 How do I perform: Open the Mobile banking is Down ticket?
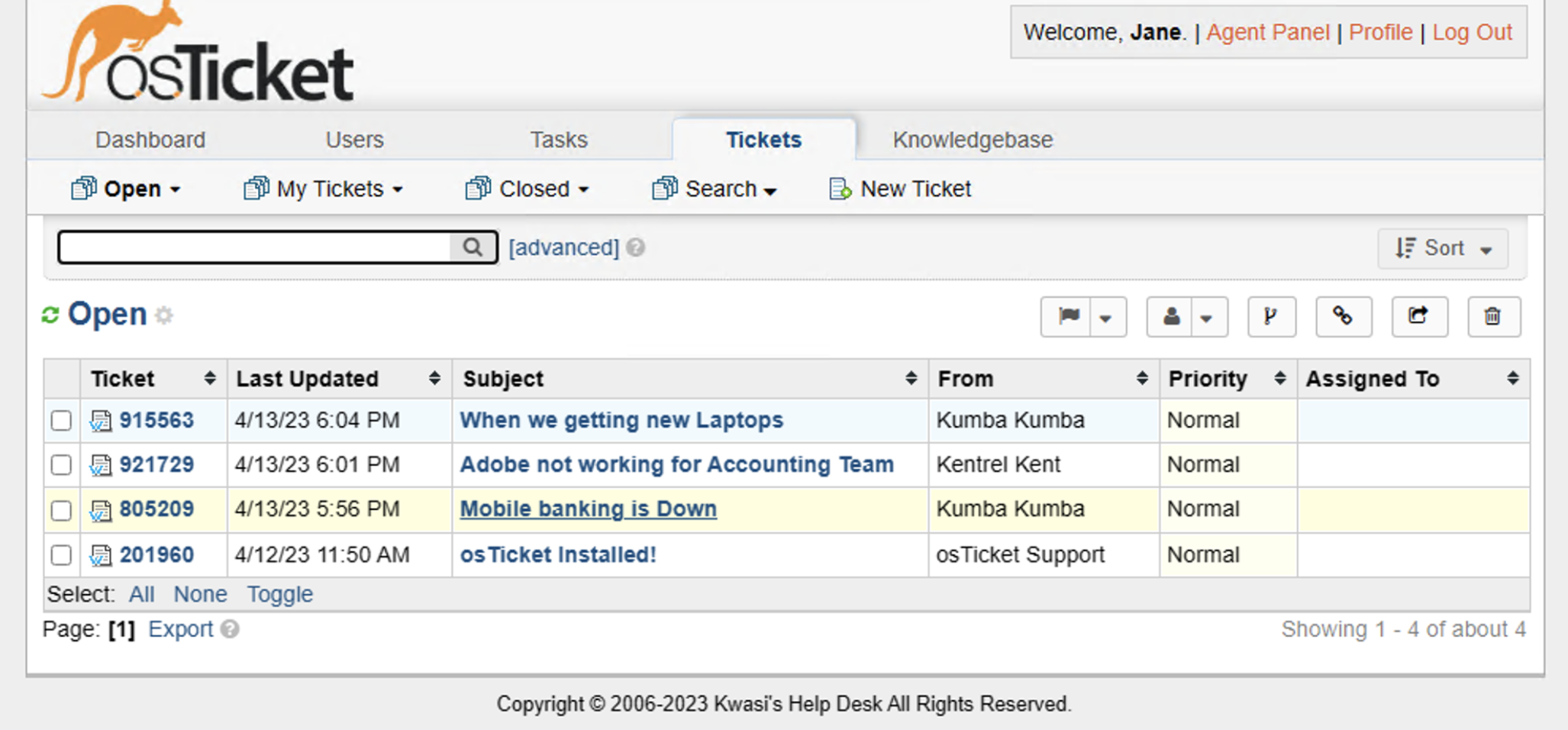(x=588, y=509)
